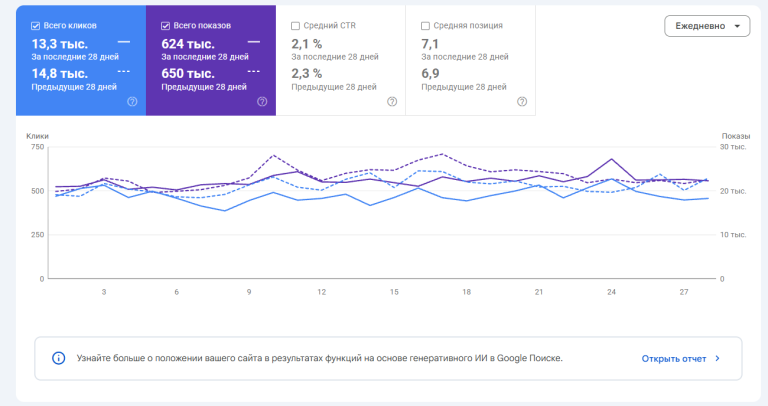Click the dashed line legend beside '650 тыс.'
The image size is (768, 406).
[x=254, y=72]
